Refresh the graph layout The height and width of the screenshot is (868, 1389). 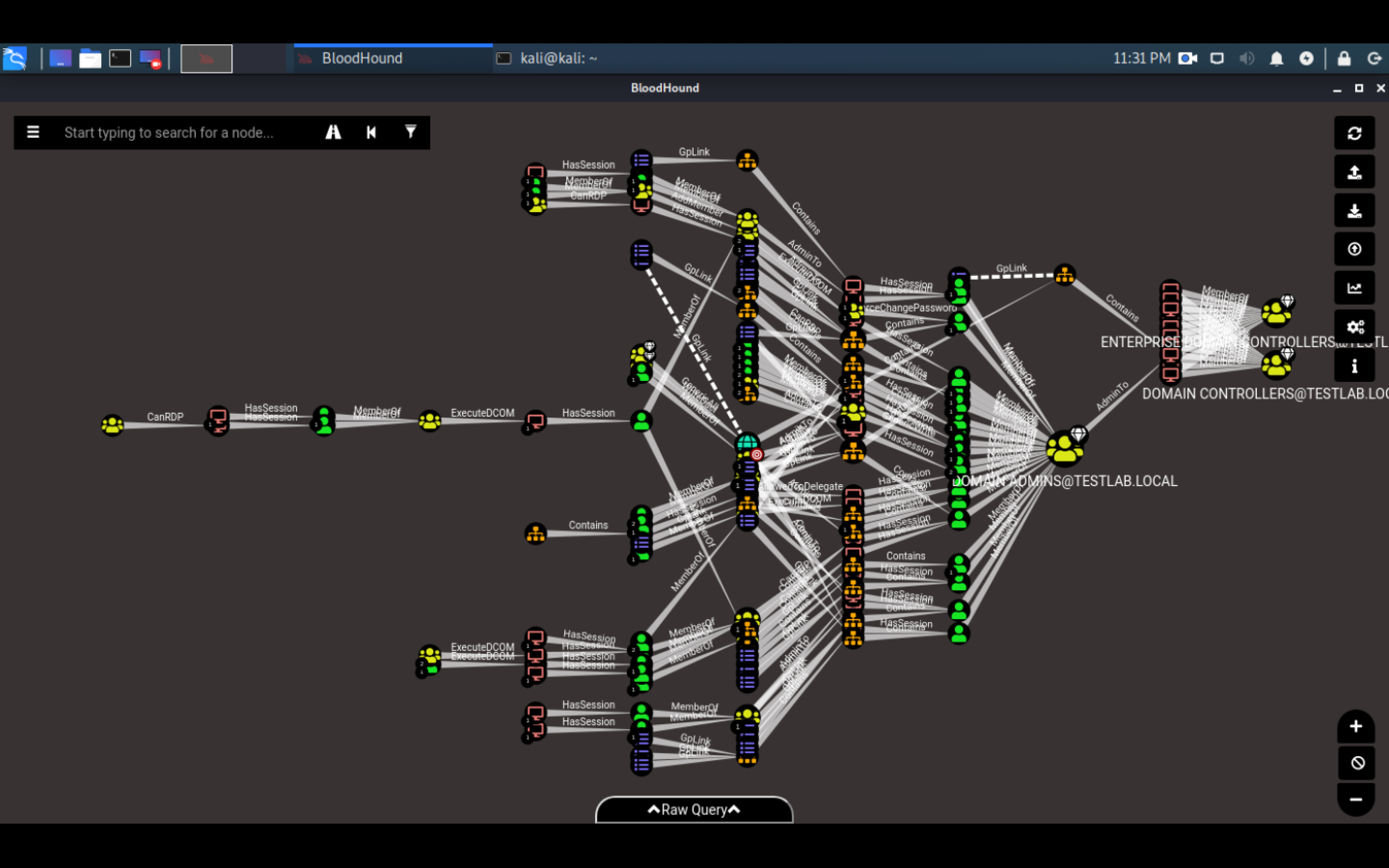1355,133
